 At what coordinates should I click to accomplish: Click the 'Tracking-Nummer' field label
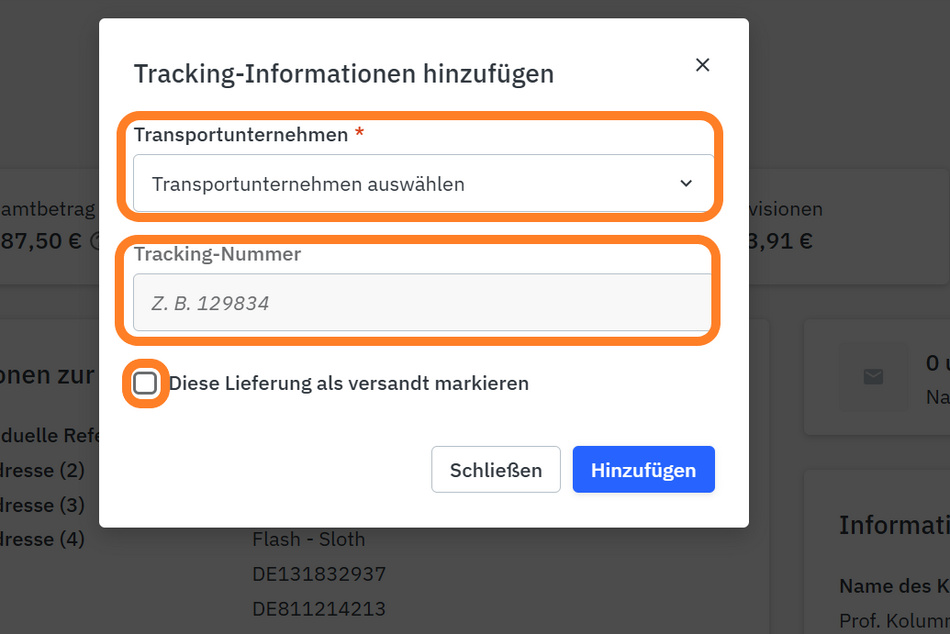tap(217, 254)
